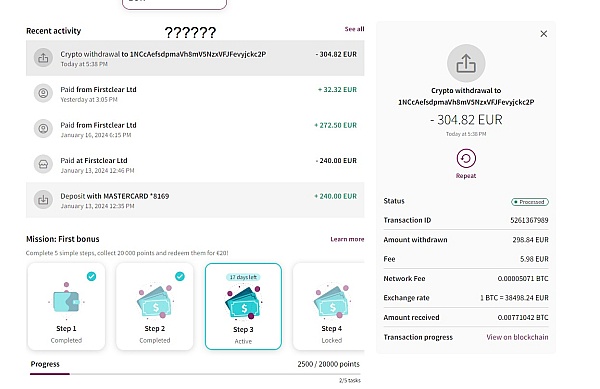This screenshot has width=600, height=389.
Task: Click the checkmark on Step 1 card
Action: (x=91, y=276)
